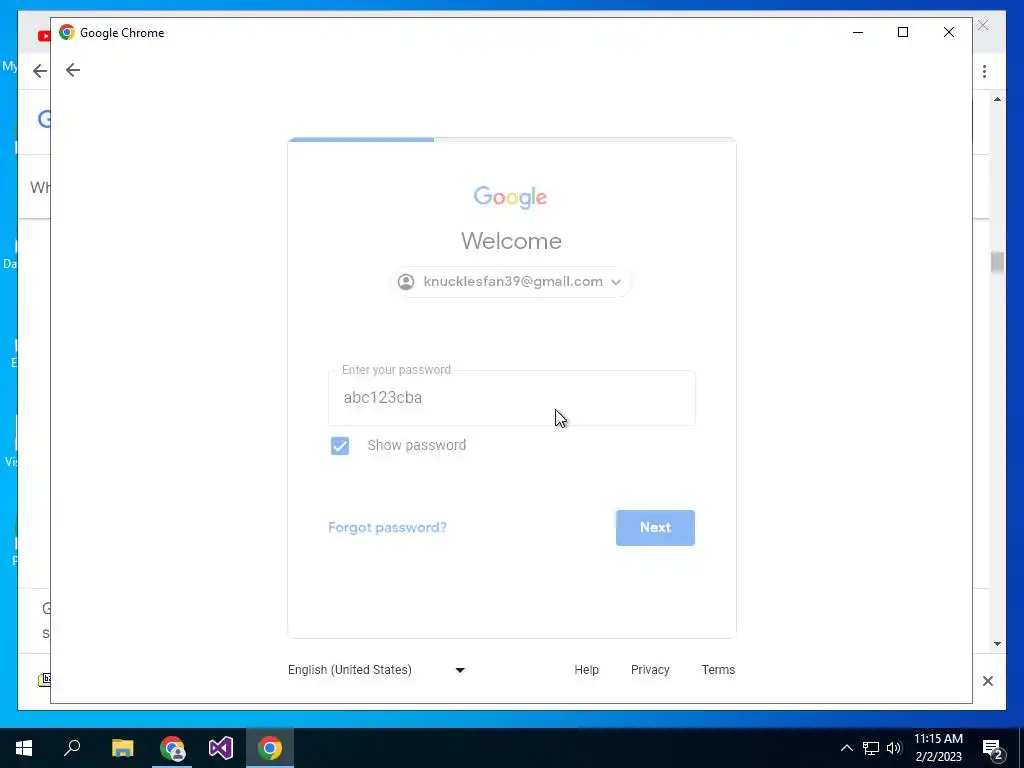Maximize the Google Chrome sign-in window

click(903, 33)
